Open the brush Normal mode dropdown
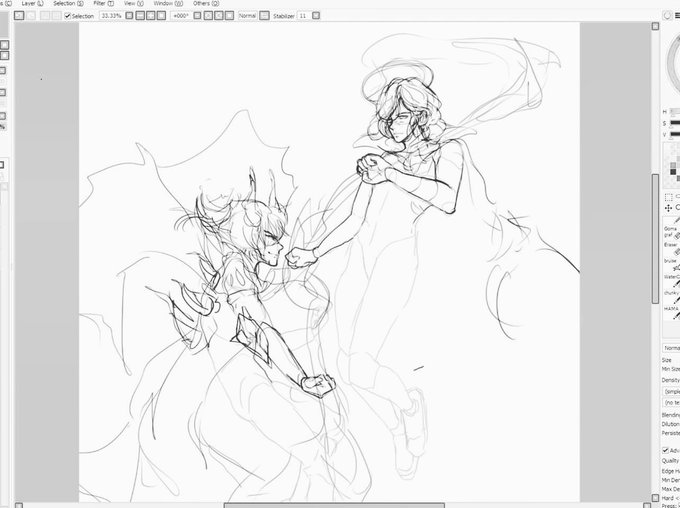The width and height of the screenshot is (680, 508). tap(671, 348)
